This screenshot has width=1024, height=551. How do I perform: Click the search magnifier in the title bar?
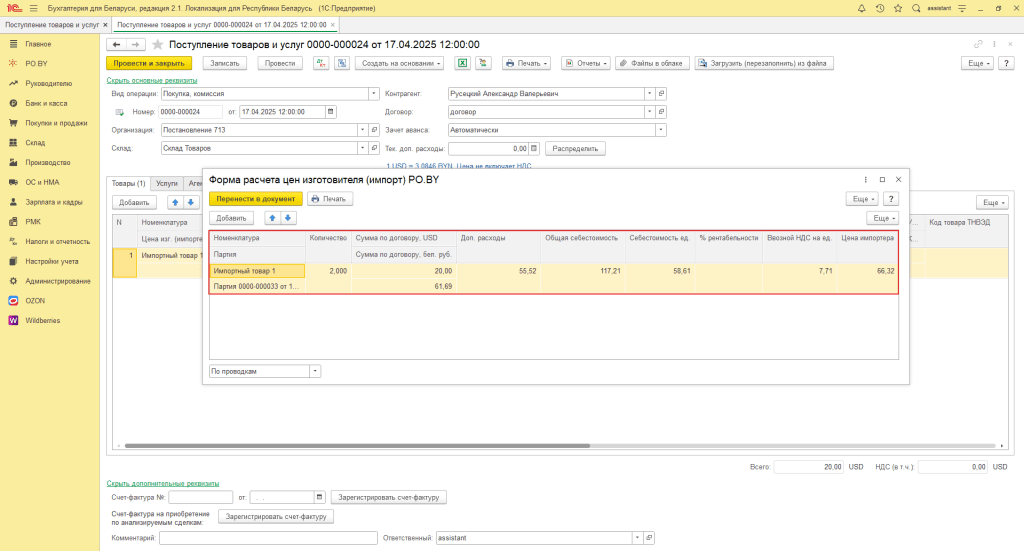pos(916,8)
